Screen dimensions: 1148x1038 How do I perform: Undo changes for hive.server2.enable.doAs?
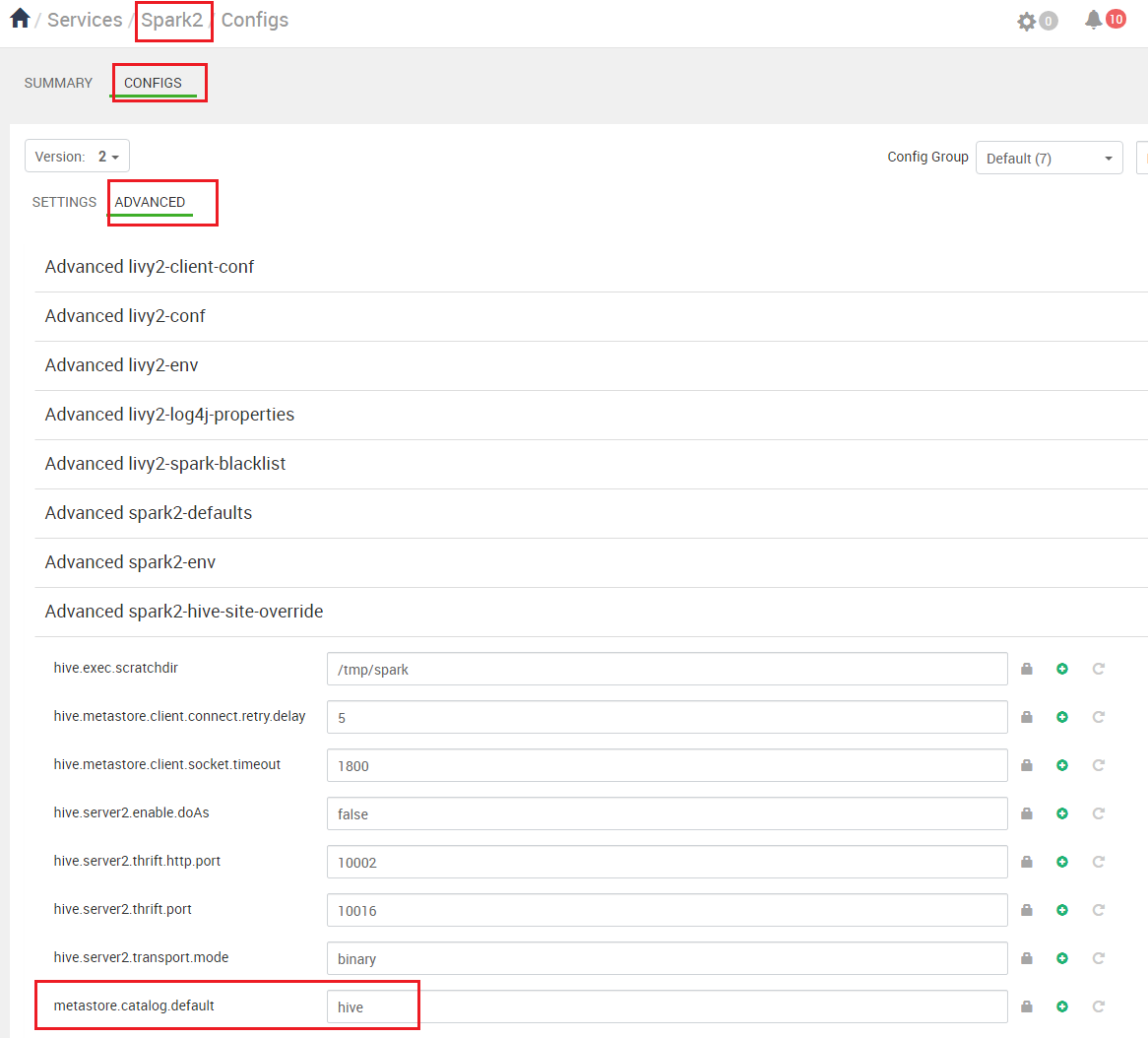tap(1098, 813)
